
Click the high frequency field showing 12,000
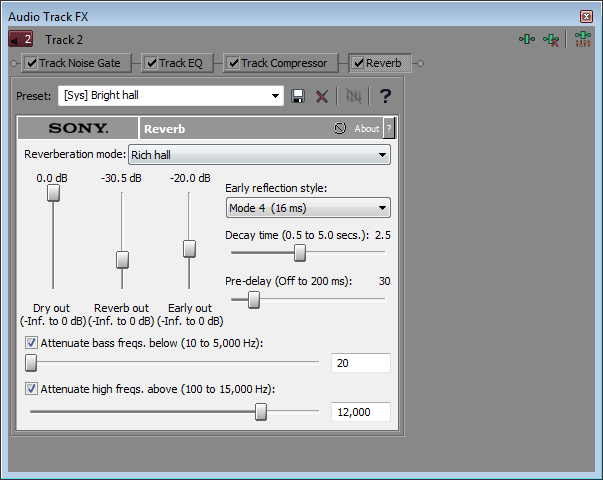click(x=361, y=412)
